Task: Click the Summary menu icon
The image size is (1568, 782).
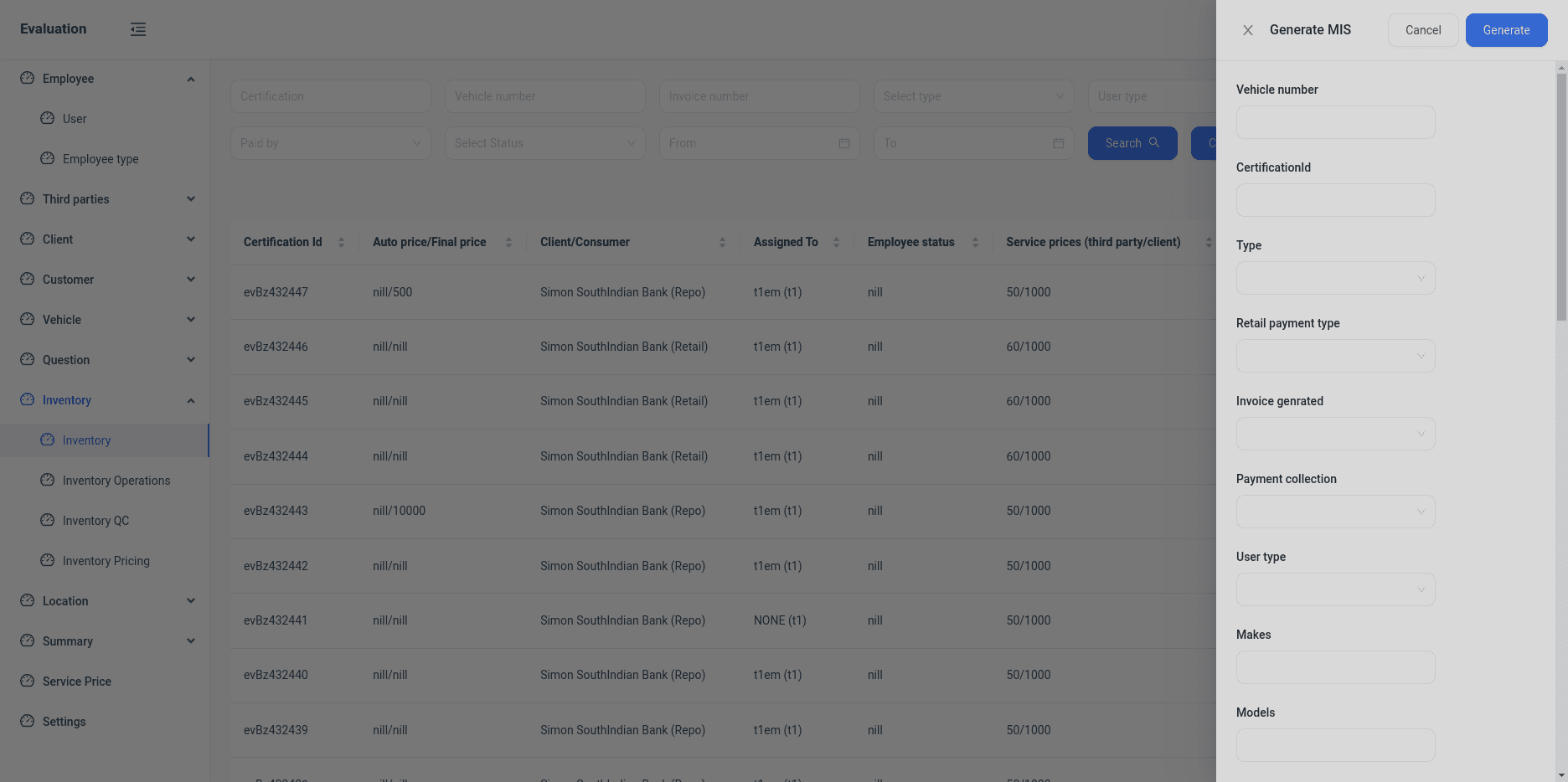Action: (x=28, y=641)
